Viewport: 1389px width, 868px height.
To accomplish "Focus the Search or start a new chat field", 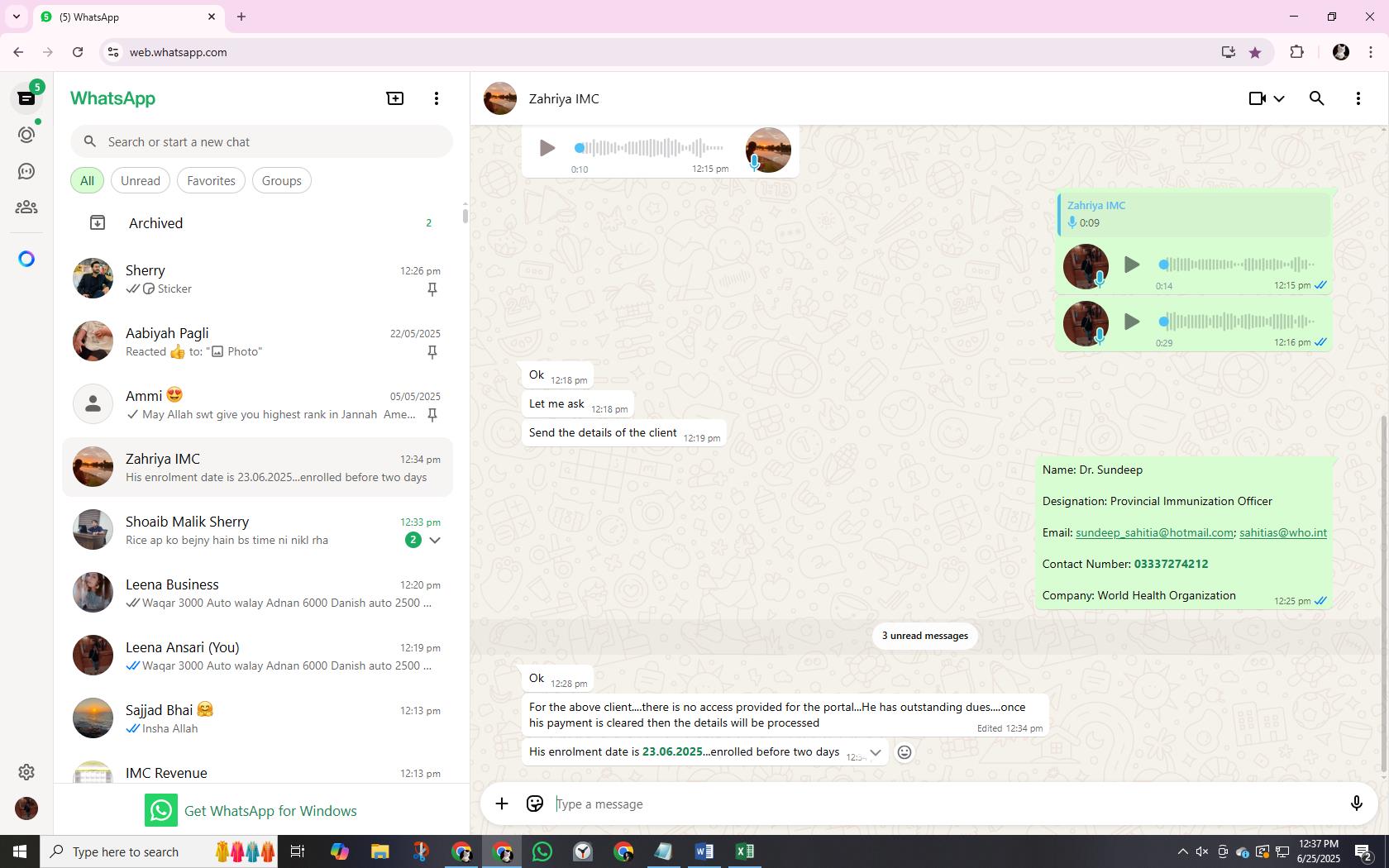I will (x=261, y=141).
